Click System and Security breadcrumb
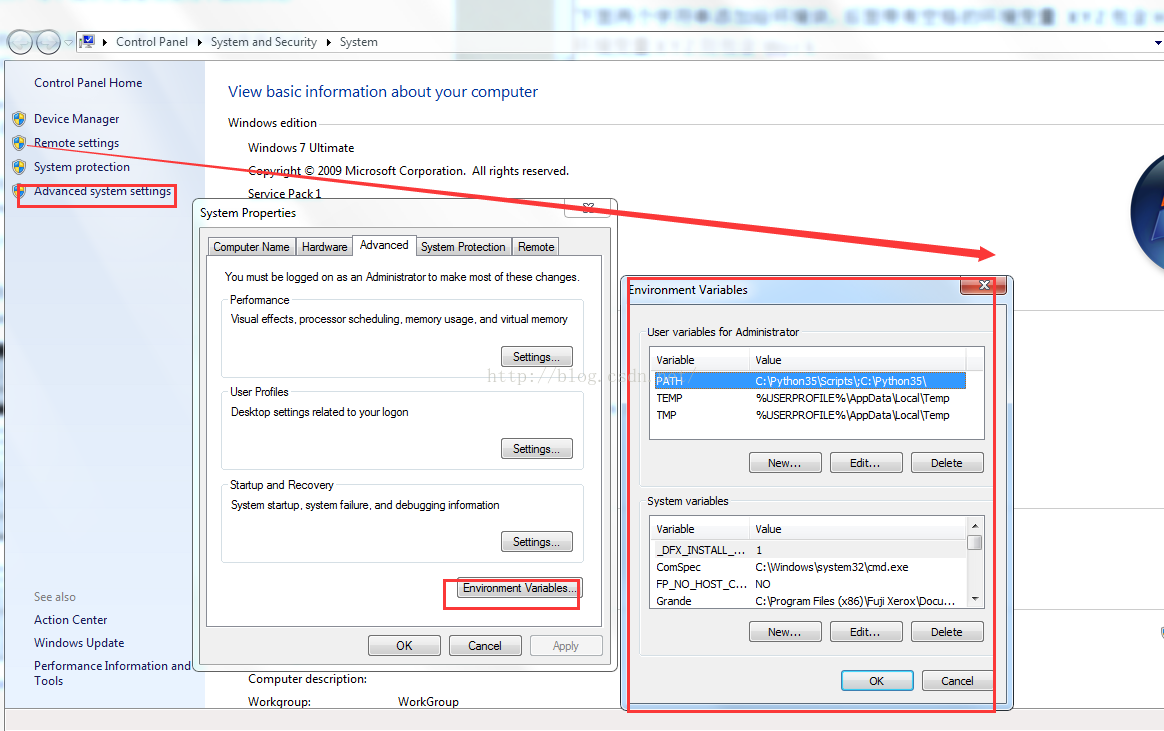 264,42
